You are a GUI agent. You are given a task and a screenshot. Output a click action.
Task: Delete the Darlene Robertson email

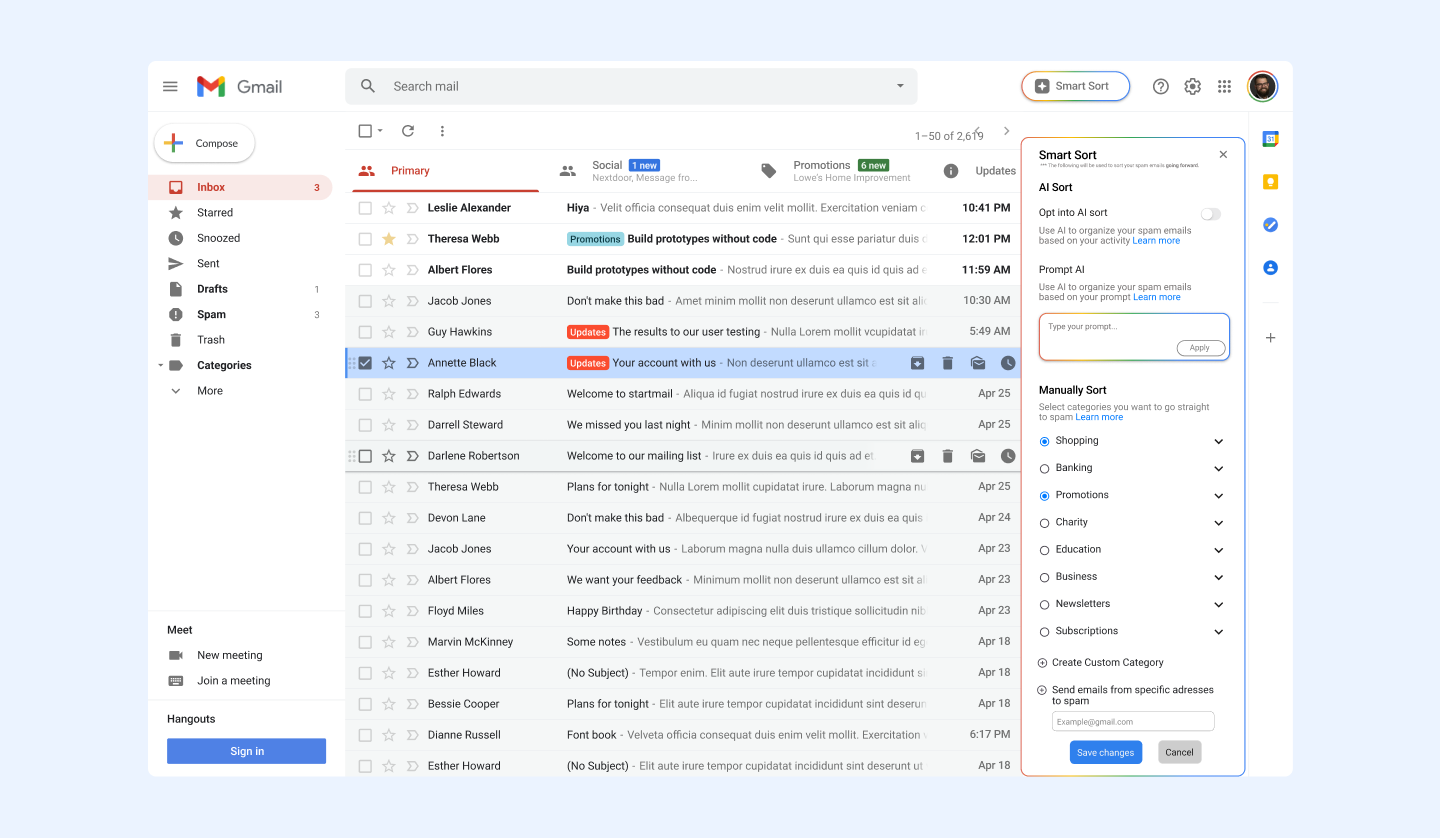948,456
